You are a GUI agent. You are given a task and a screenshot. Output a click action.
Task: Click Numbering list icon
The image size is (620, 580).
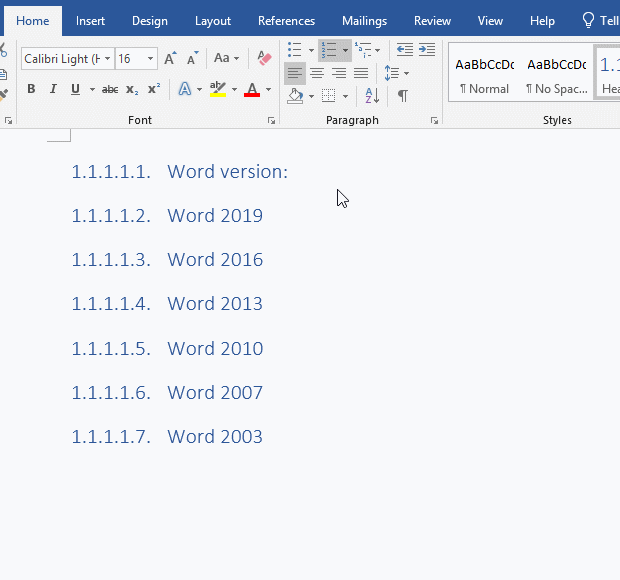[329, 50]
